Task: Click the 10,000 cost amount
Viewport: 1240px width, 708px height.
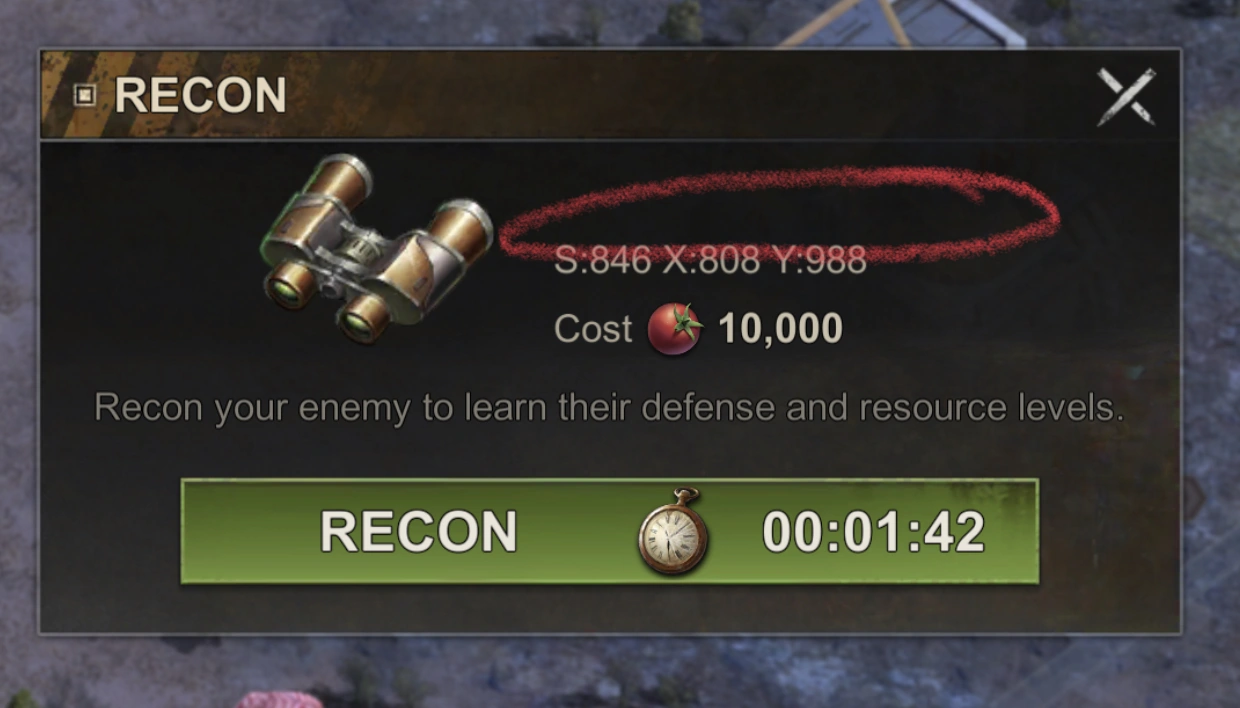Action: (780, 328)
